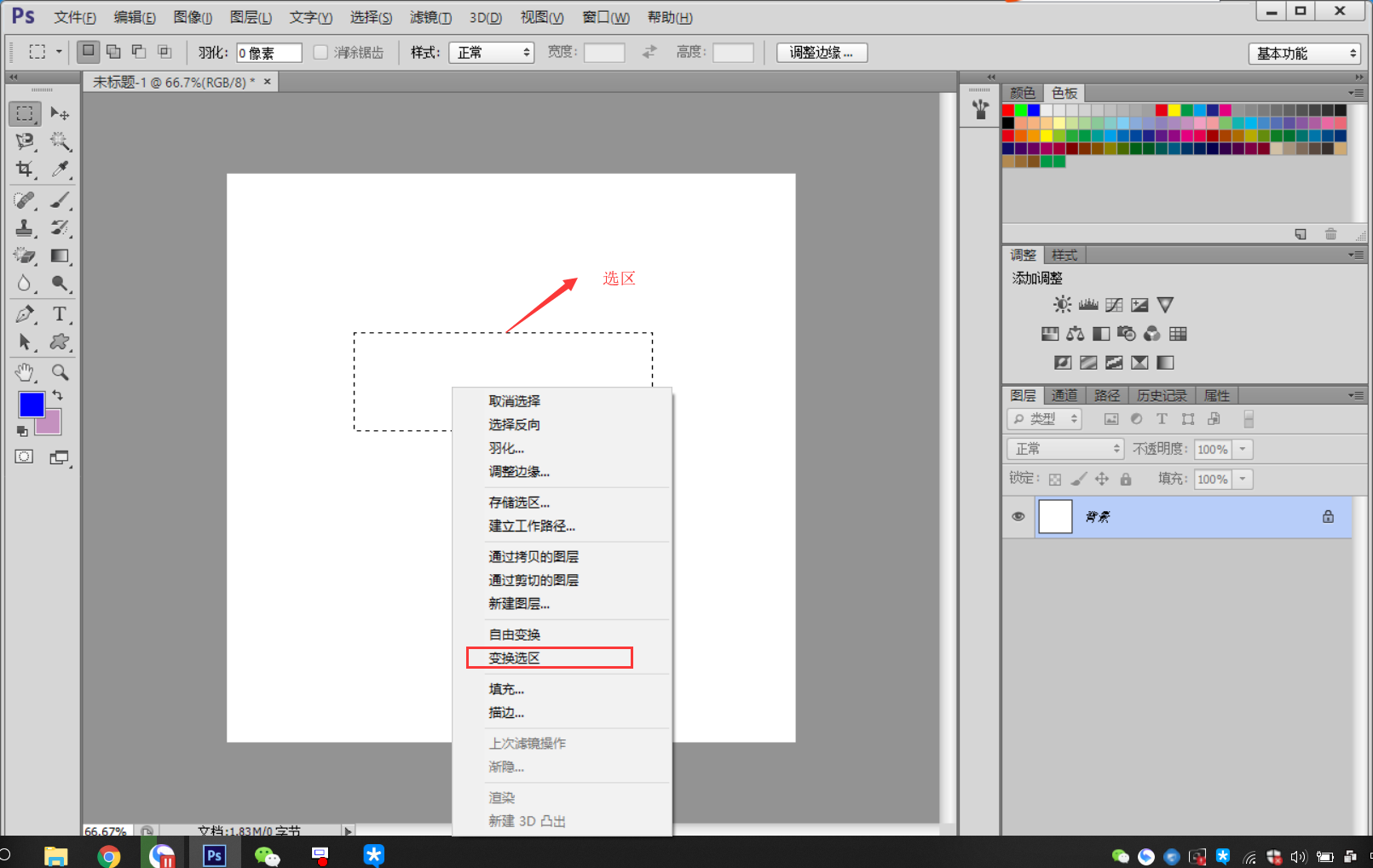Select the Pen tool

click(x=25, y=314)
